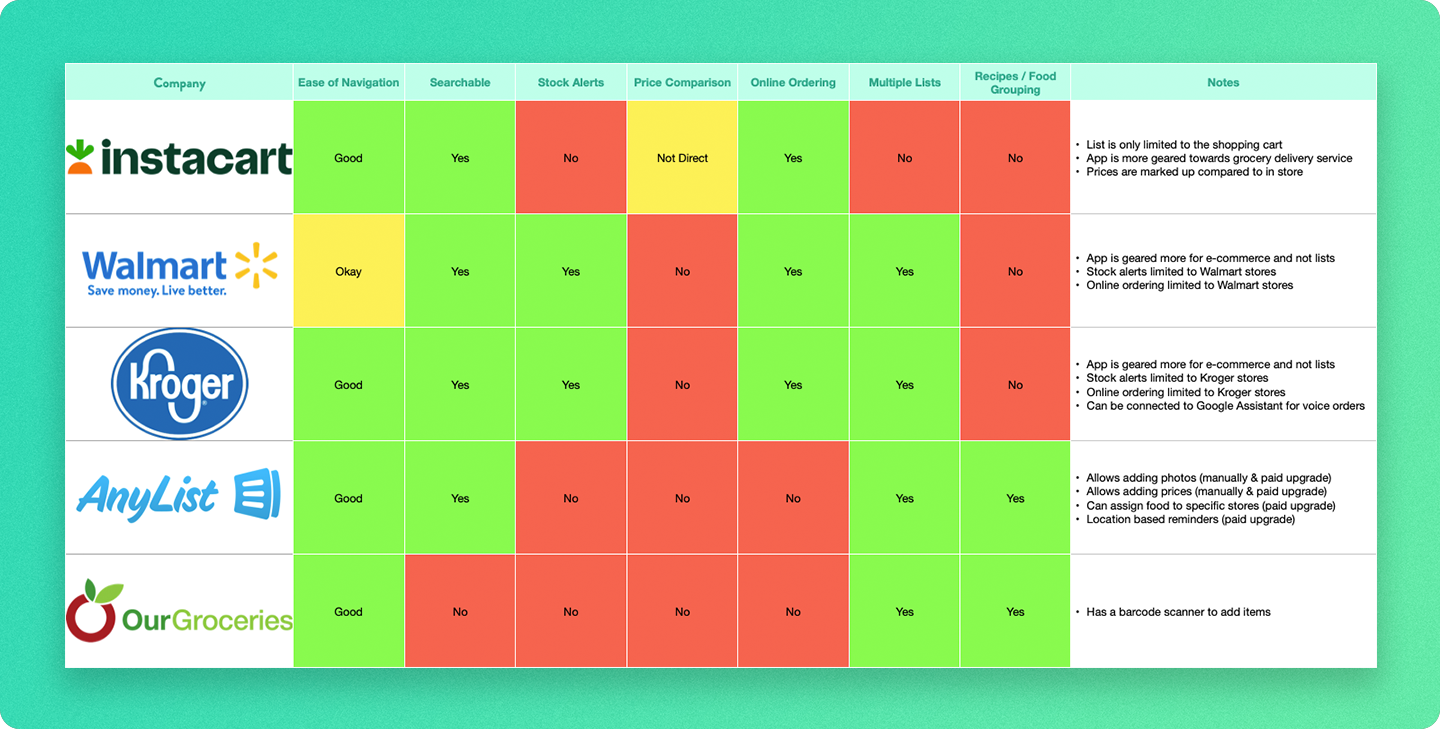This screenshot has height=729, width=1440.
Task: Click AnyList's 'Good' navigation cell
Action: pos(349,498)
